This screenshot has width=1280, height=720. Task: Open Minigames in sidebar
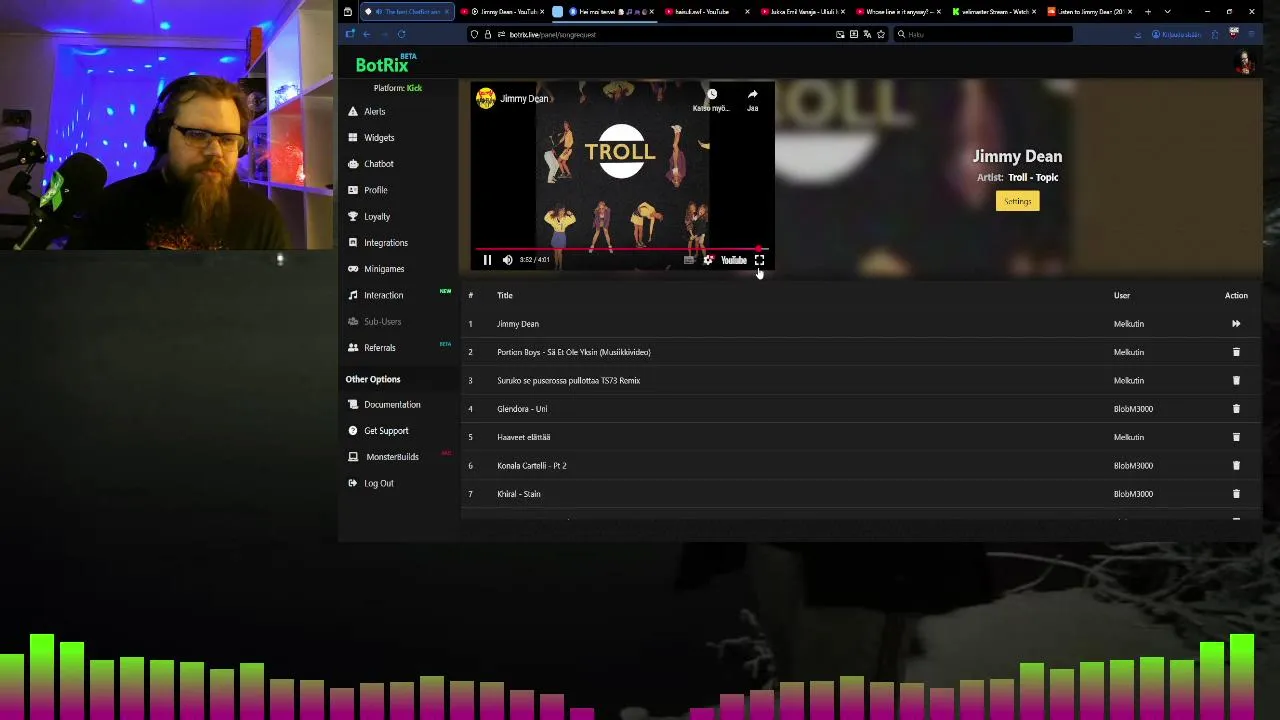click(x=384, y=269)
